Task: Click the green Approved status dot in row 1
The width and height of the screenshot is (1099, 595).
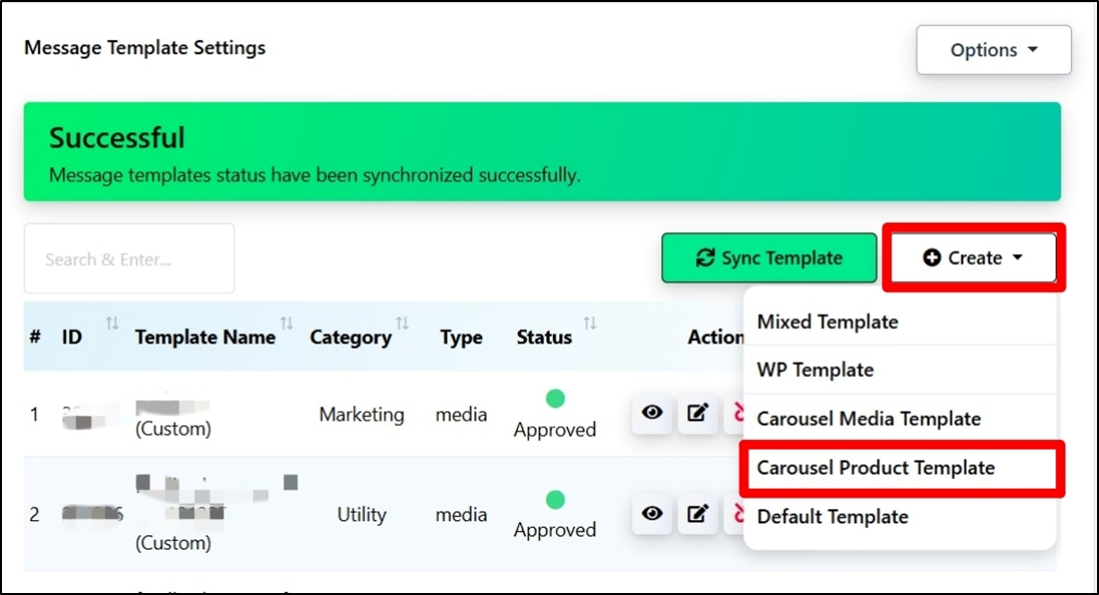Action: pos(555,399)
